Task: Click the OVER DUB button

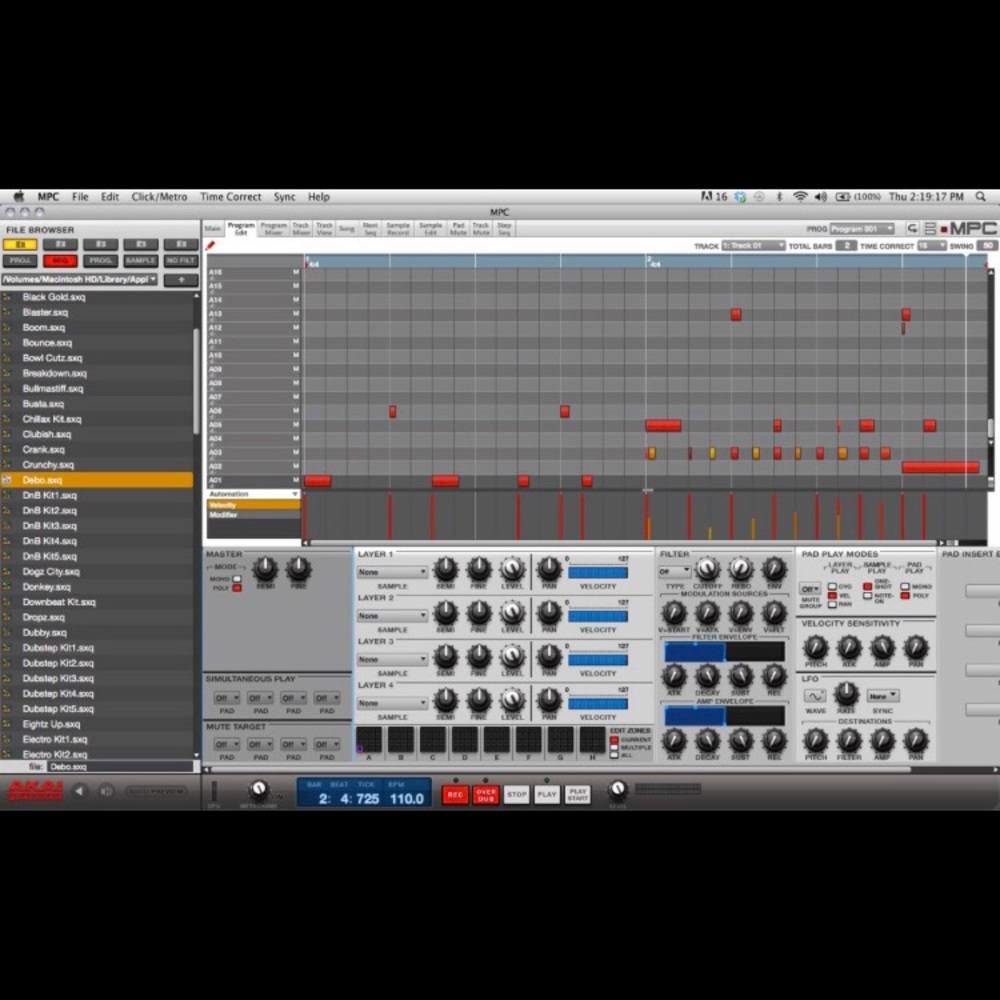Action: pyautogui.click(x=485, y=795)
